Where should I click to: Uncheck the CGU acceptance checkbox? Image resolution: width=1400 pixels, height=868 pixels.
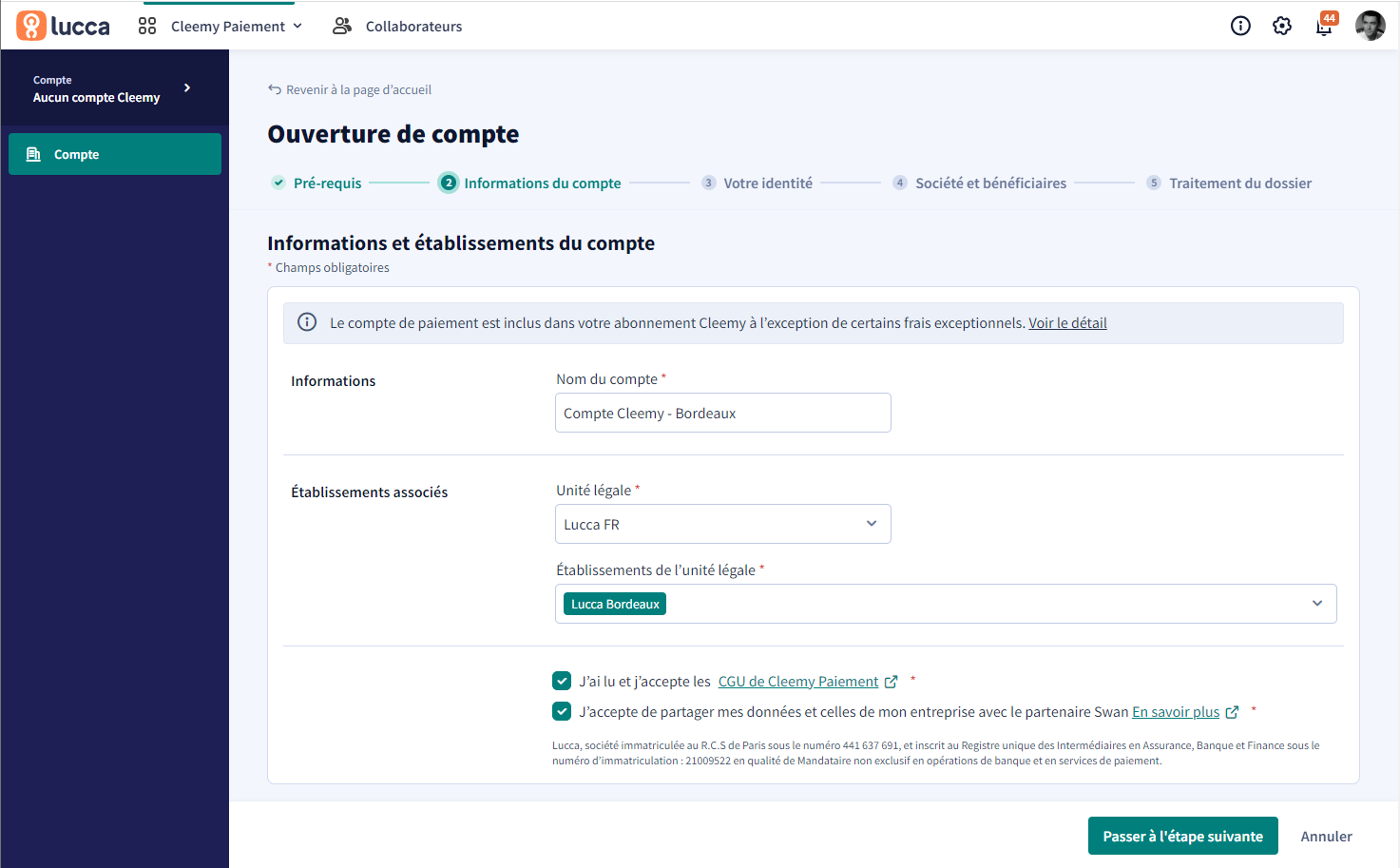click(562, 681)
